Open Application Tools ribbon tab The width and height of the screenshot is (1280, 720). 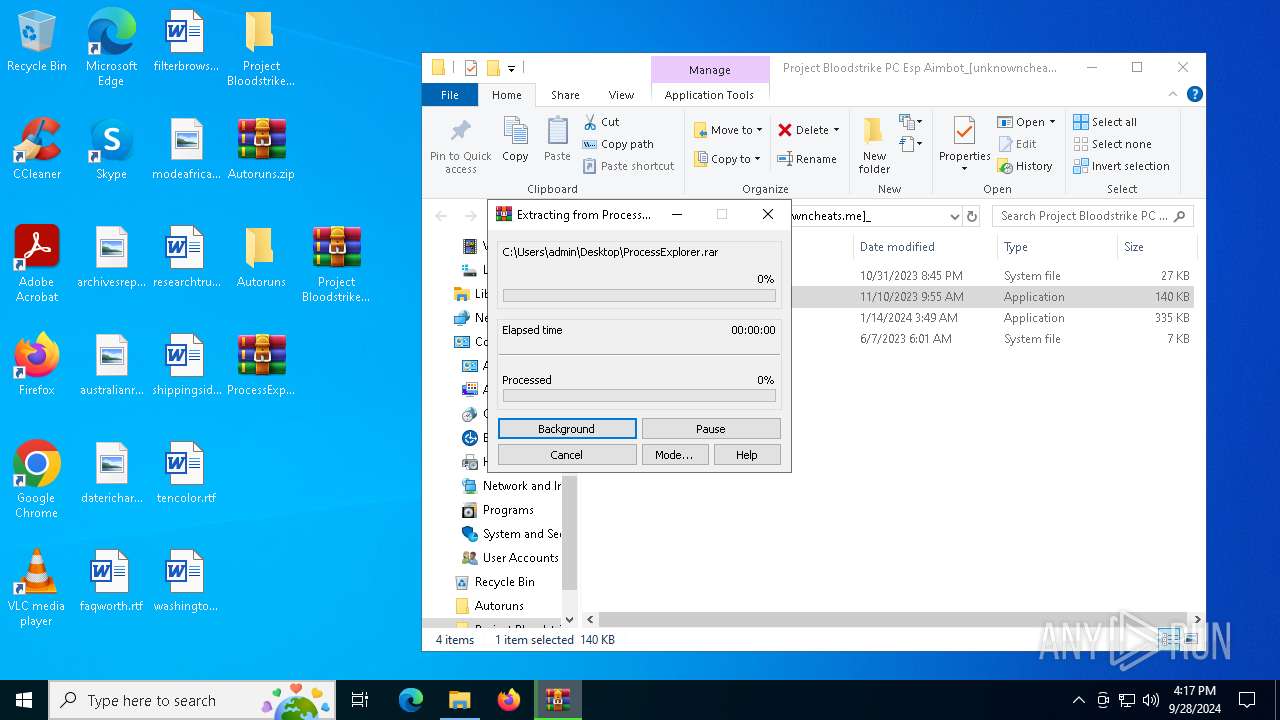(710, 95)
